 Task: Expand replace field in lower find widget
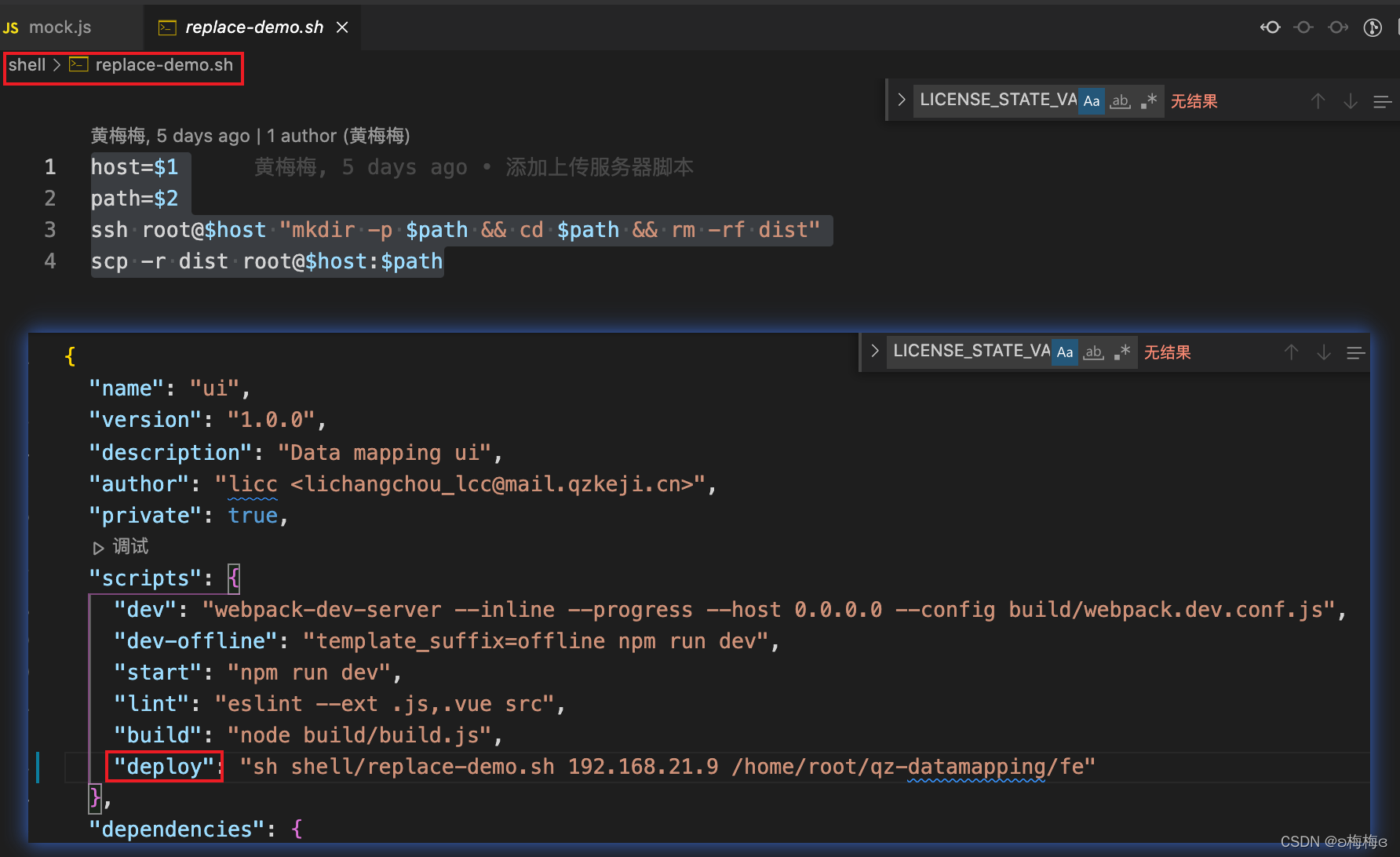[x=875, y=351]
